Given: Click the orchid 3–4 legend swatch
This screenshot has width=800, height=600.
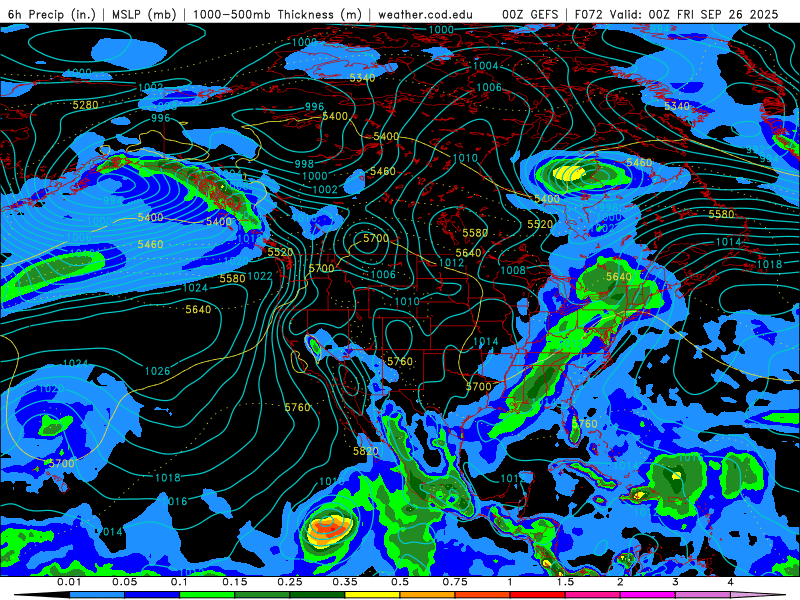Looking at the screenshot, I should (703, 595).
